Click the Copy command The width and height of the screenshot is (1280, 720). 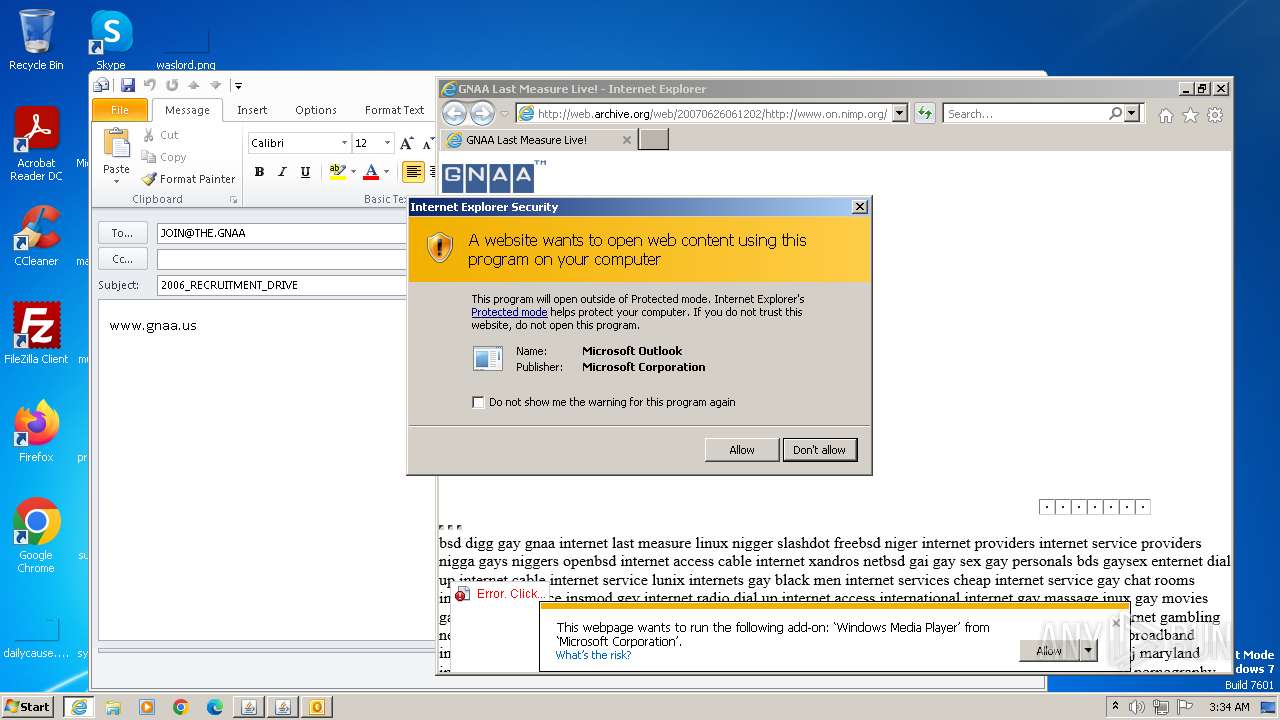pos(164,157)
